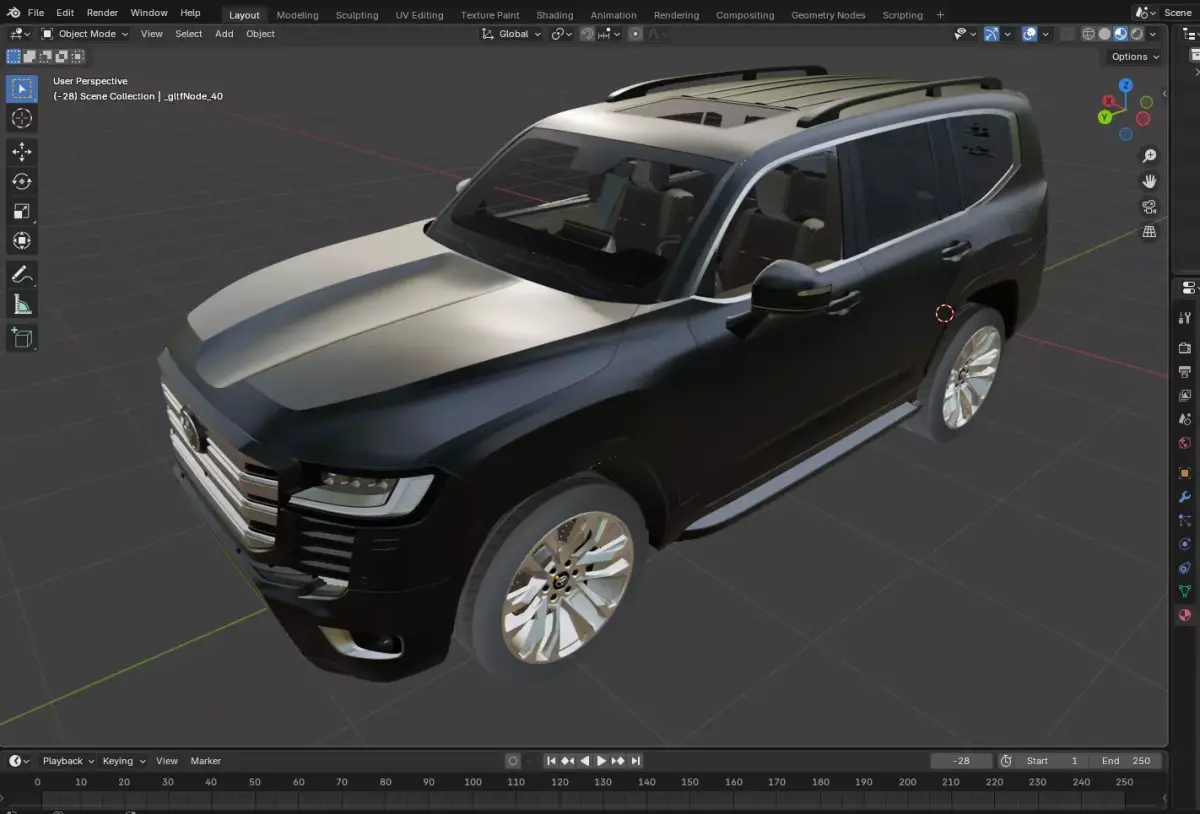Open the editor type dropdown in viewport header
The height and width of the screenshot is (814, 1200).
(20, 34)
